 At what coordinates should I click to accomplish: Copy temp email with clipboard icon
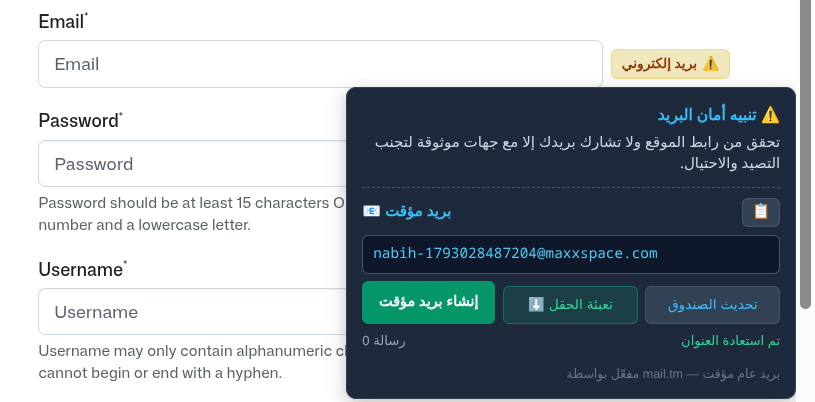(x=760, y=212)
